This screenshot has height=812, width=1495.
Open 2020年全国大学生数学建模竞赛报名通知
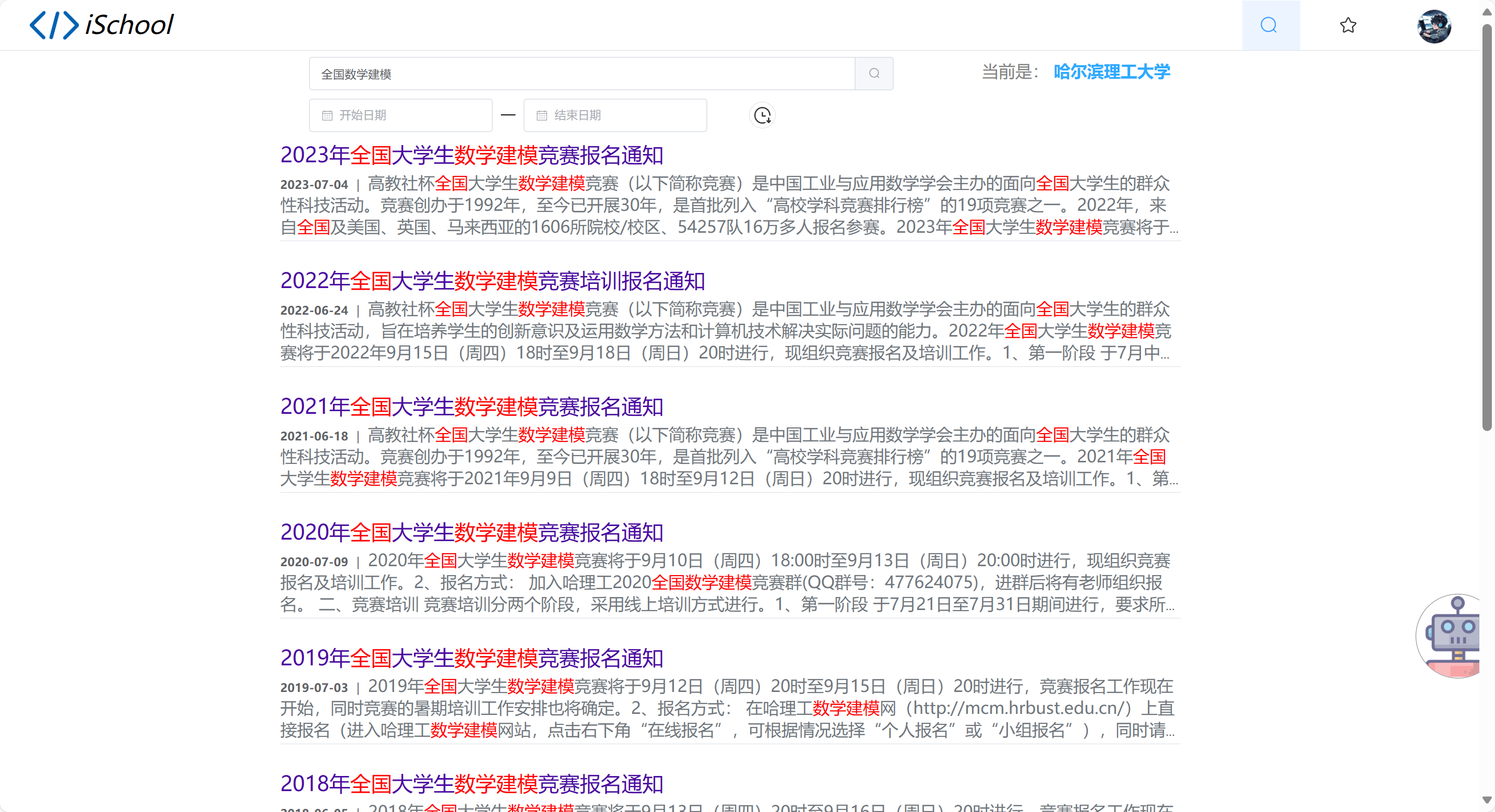pos(471,532)
